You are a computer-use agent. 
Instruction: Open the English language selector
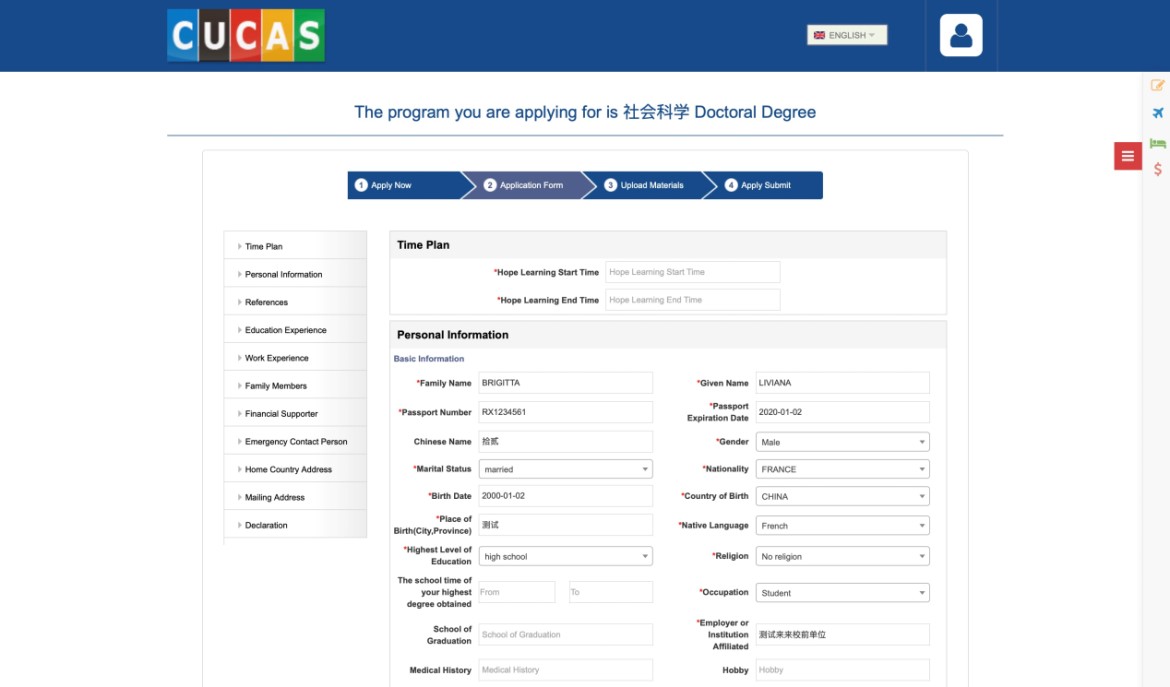point(846,35)
